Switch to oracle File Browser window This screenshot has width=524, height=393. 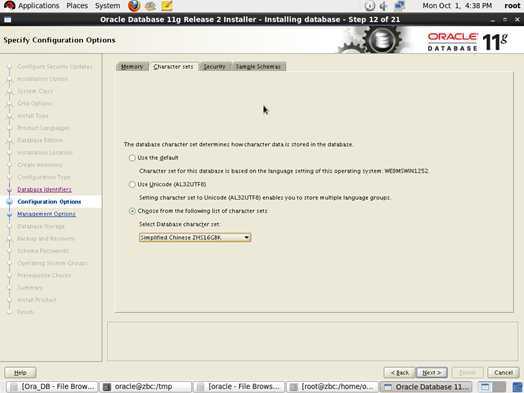[239, 387]
